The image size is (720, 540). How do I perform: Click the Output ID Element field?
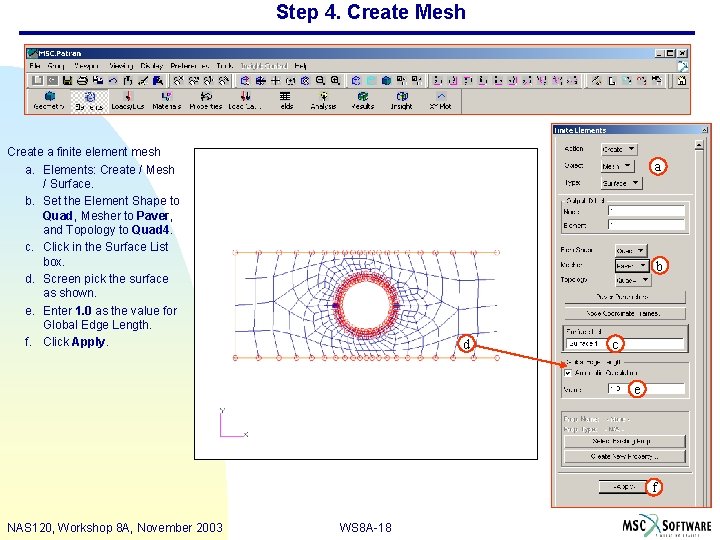click(646, 225)
